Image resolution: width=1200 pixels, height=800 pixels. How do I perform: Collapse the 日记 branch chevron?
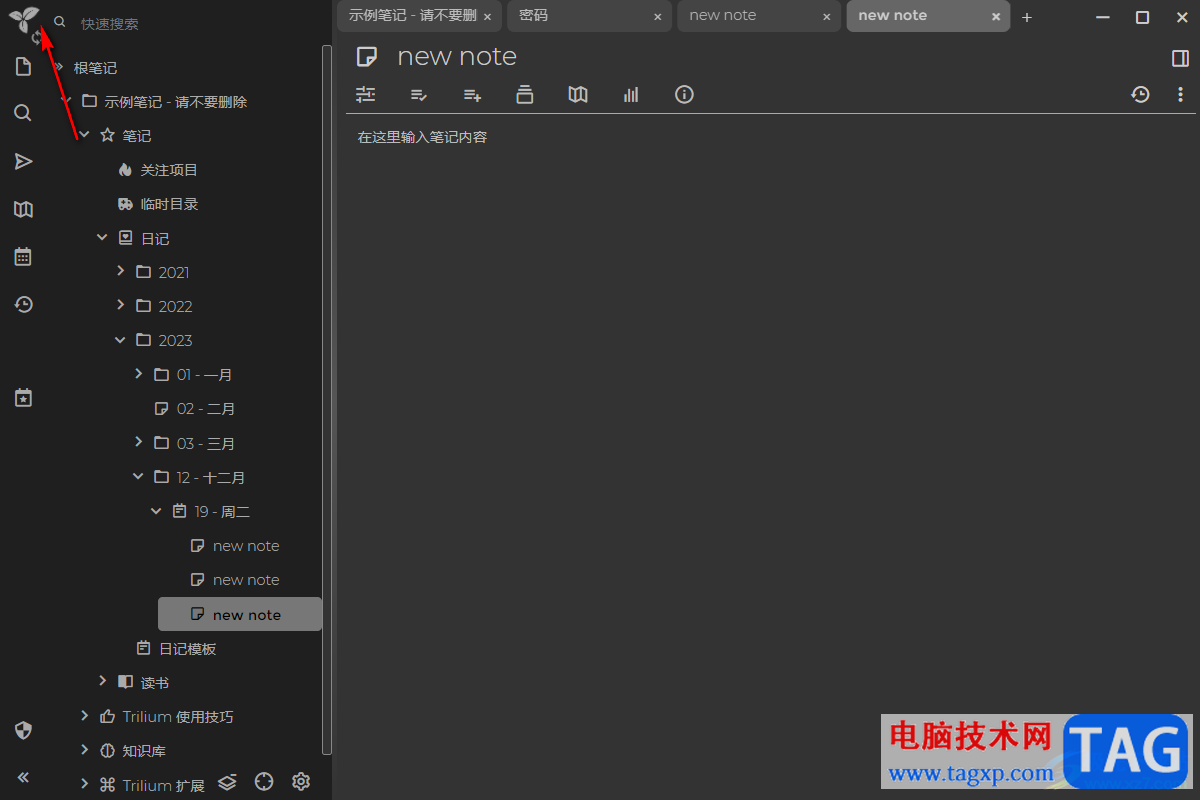tap(102, 238)
